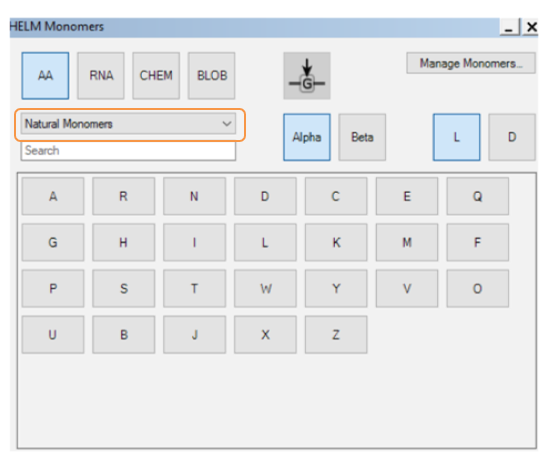The width and height of the screenshot is (549, 459).
Task: Choose the G glycine monomer tile
Action: (x=53, y=242)
